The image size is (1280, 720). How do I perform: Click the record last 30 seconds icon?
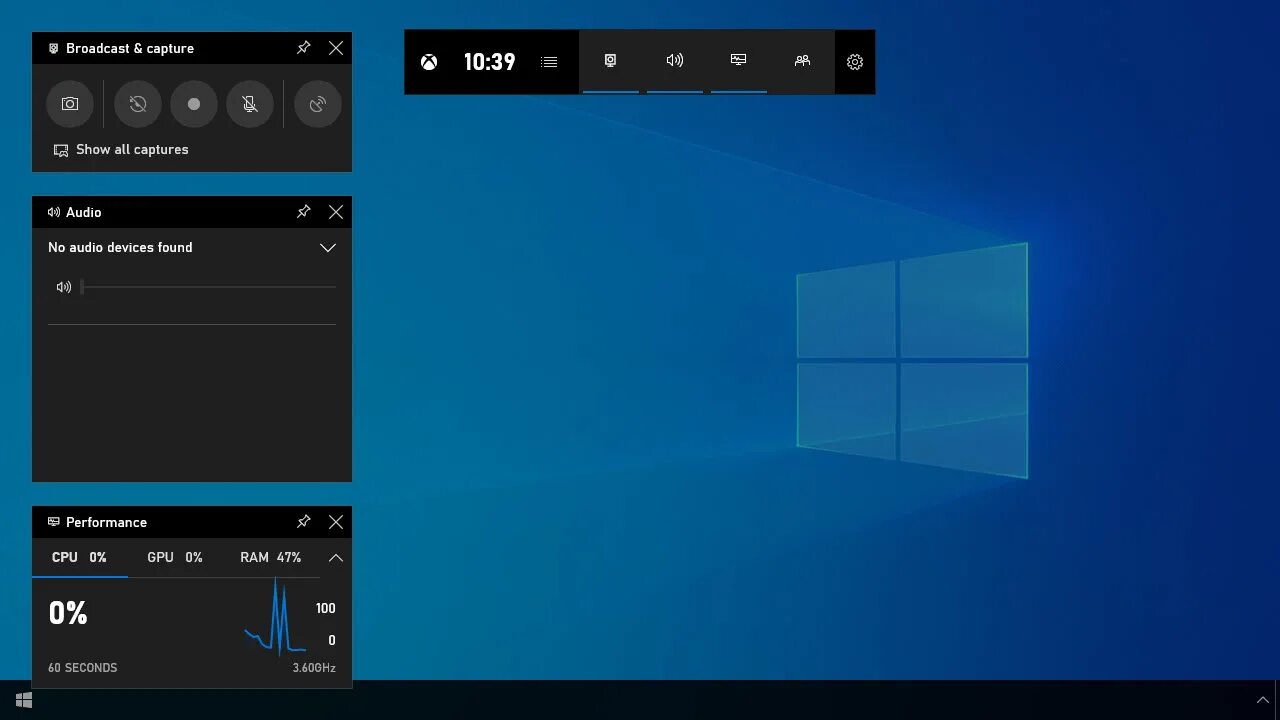[x=138, y=104]
